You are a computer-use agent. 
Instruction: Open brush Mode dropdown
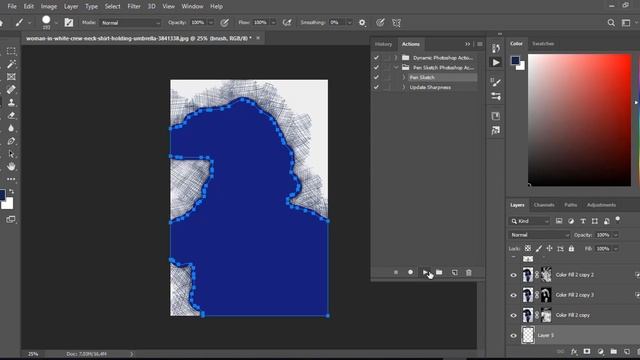(x=131, y=23)
